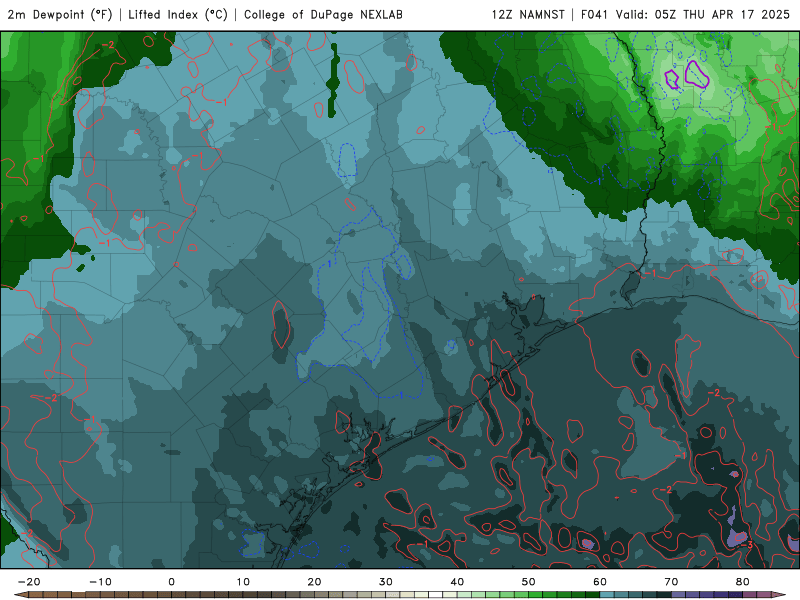Click the 60 value on the color scale
Image resolution: width=800 pixels, height=600 pixels.
click(x=600, y=582)
